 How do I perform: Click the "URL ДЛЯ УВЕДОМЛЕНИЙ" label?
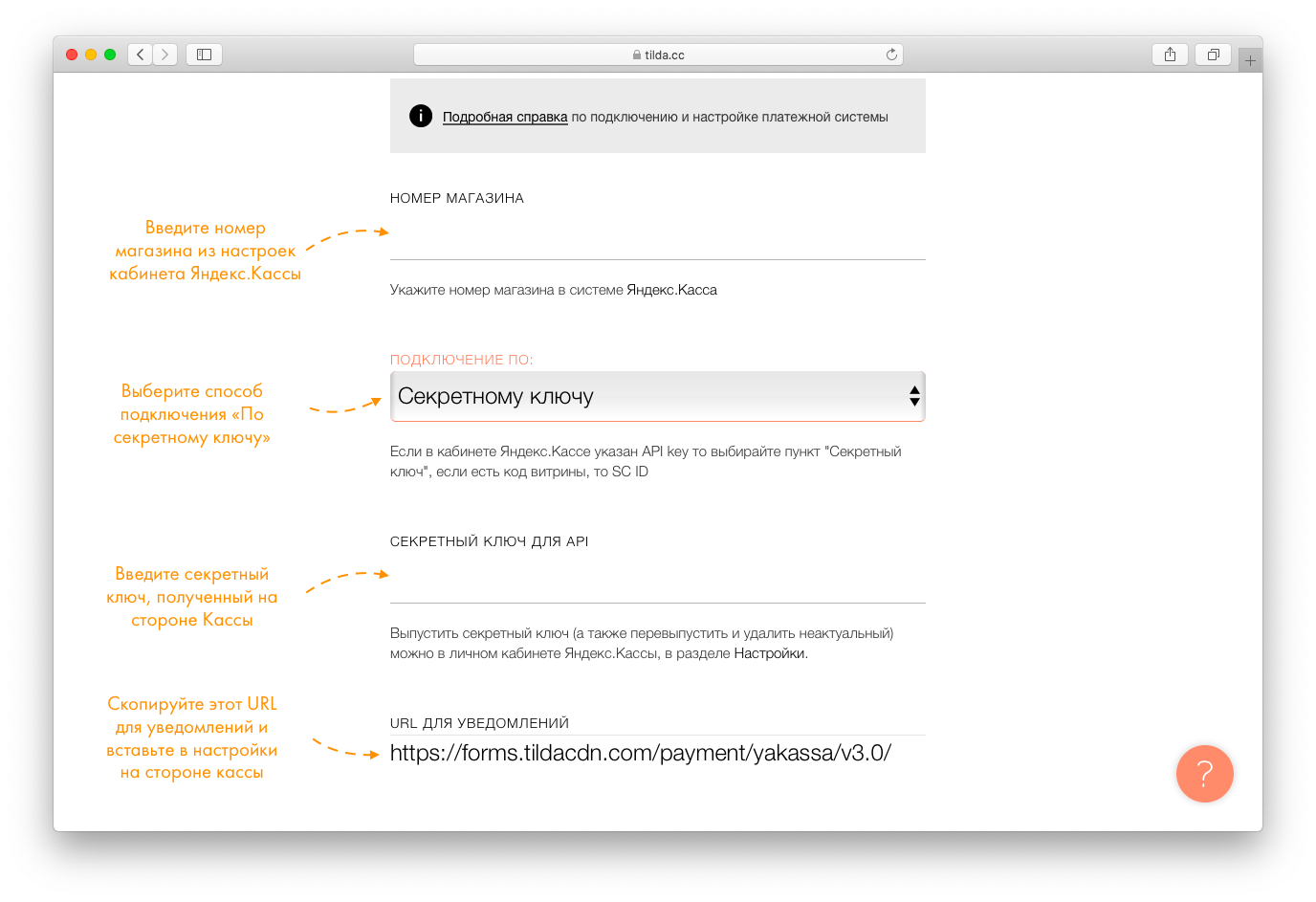(479, 723)
